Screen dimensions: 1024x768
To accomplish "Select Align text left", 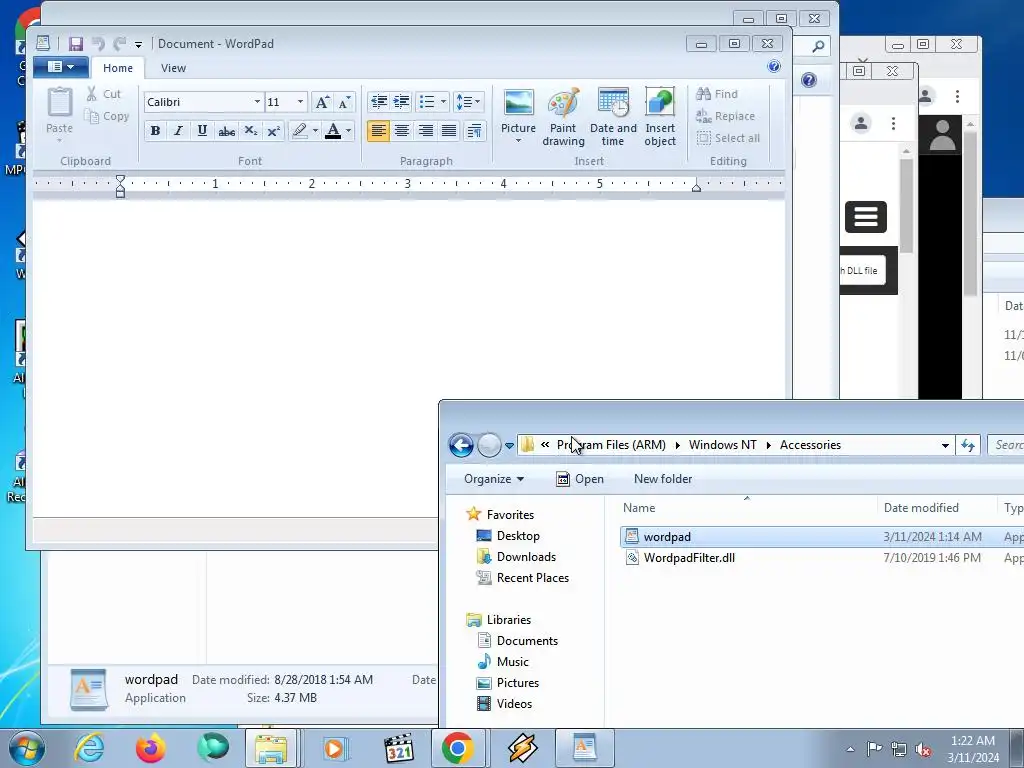I will click(x=378, y=131).
